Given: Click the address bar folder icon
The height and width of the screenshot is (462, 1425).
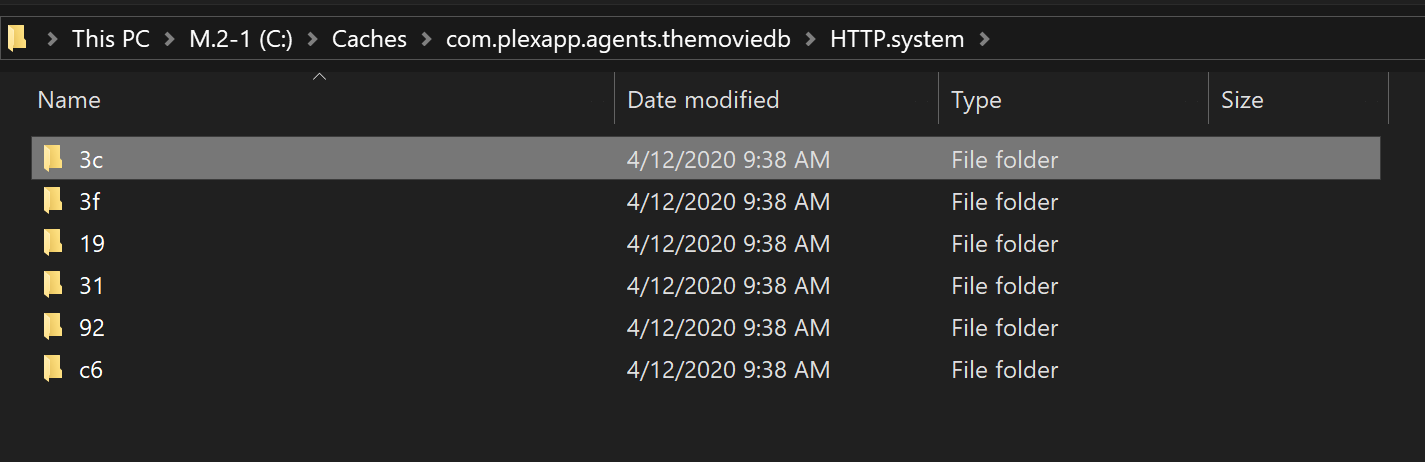Looking at the screenshot, I should click(x=17, y=39).
